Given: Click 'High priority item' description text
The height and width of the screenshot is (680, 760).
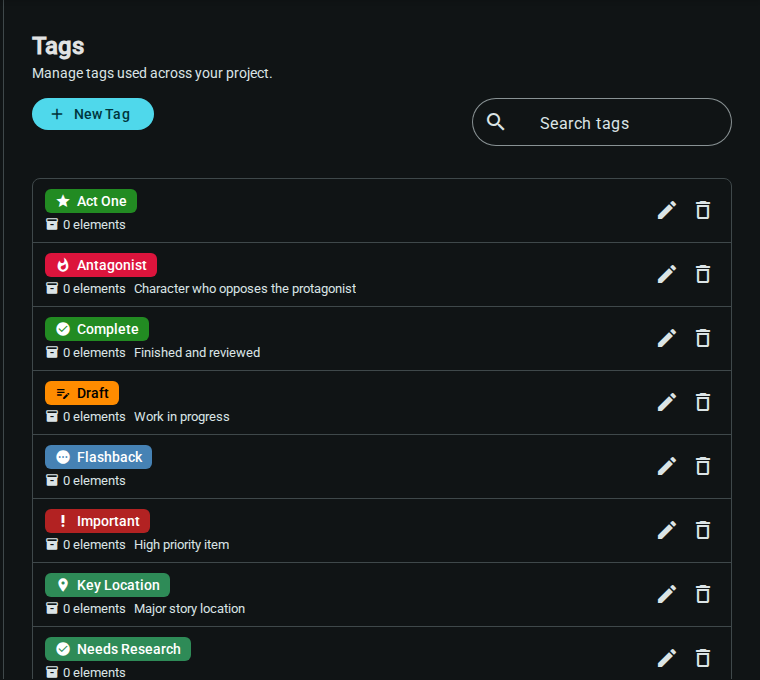Looking at the screenshot, I should click(x=182, y=545).
